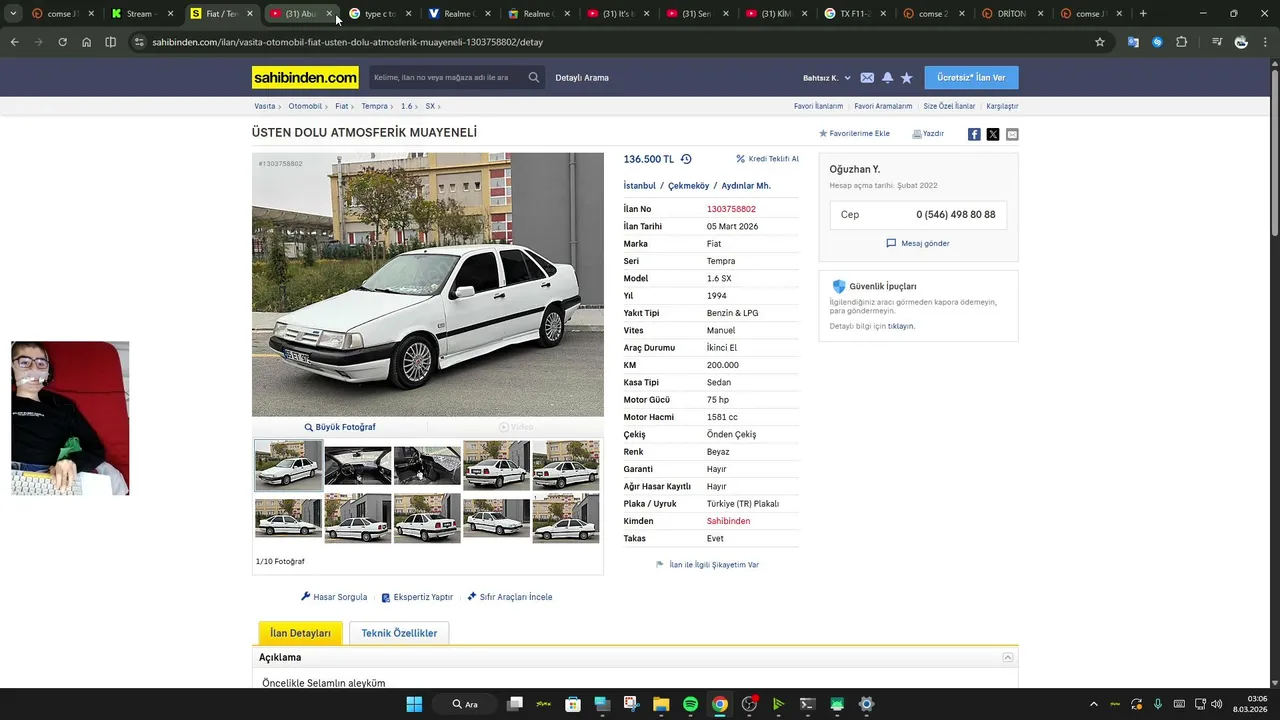Click Favorilerime Ekle link
This screenshot has height=720, width=1280.
coord(854,133)
